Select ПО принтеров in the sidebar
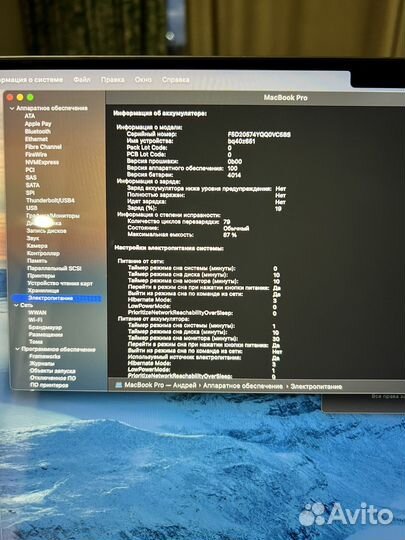The image size is (405, 540). pos(49,385)
